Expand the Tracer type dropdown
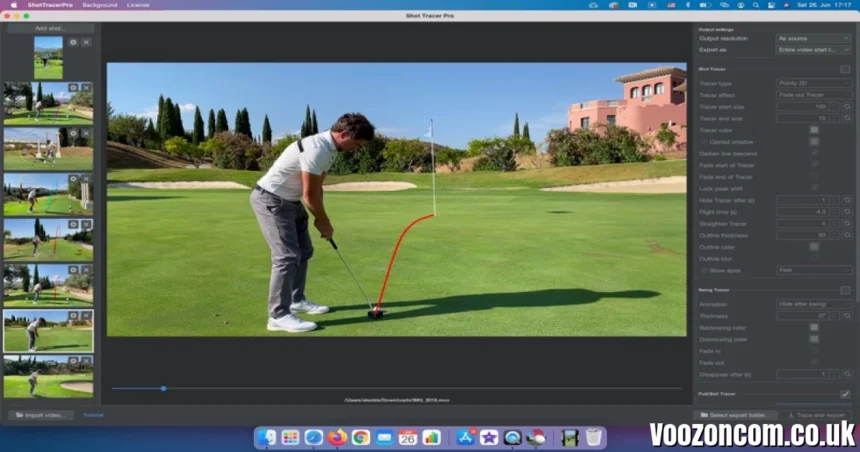The image size is (860, 452). [813, 83]
